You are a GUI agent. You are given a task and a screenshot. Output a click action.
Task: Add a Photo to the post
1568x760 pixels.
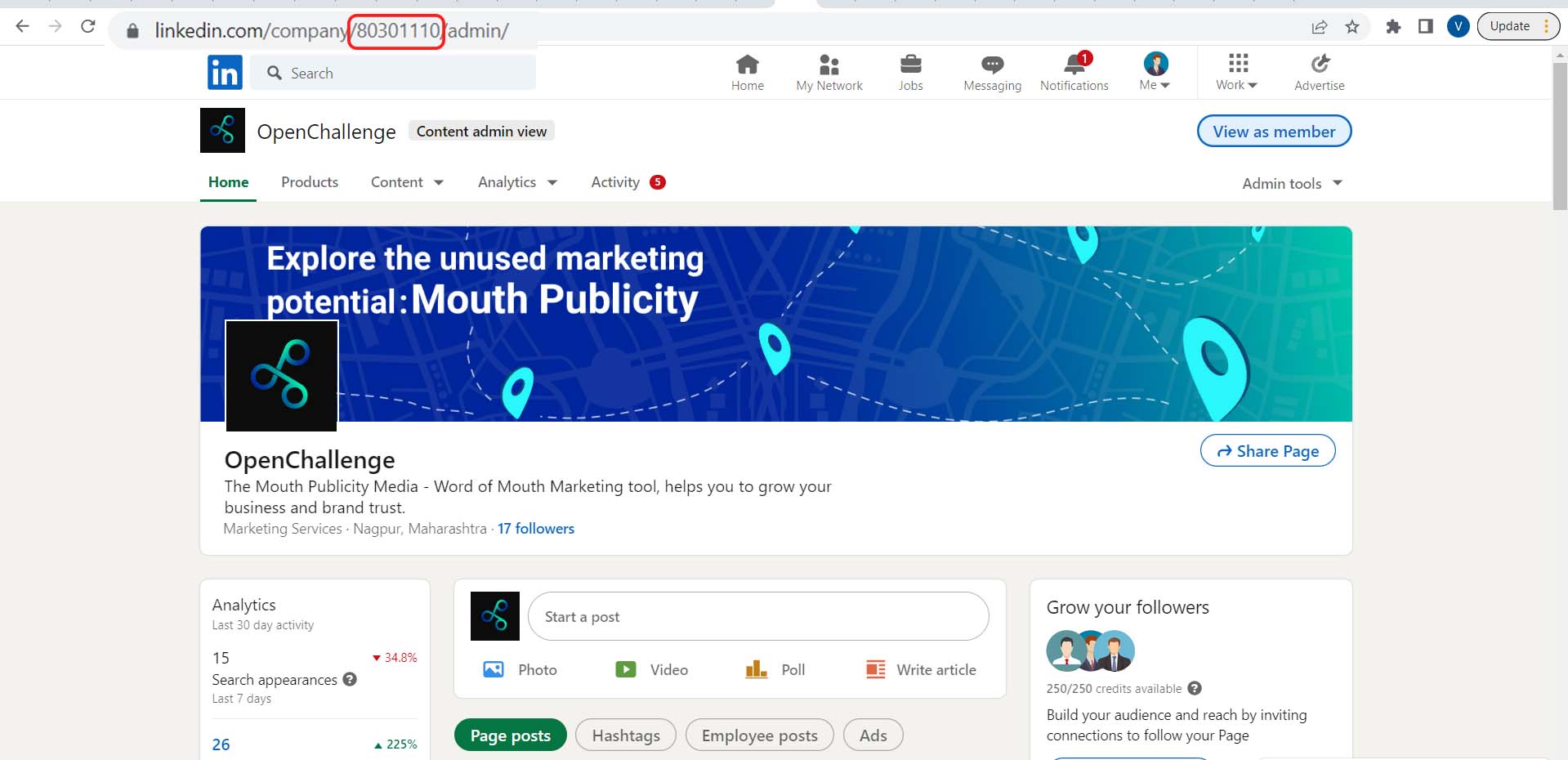[520, 669]
